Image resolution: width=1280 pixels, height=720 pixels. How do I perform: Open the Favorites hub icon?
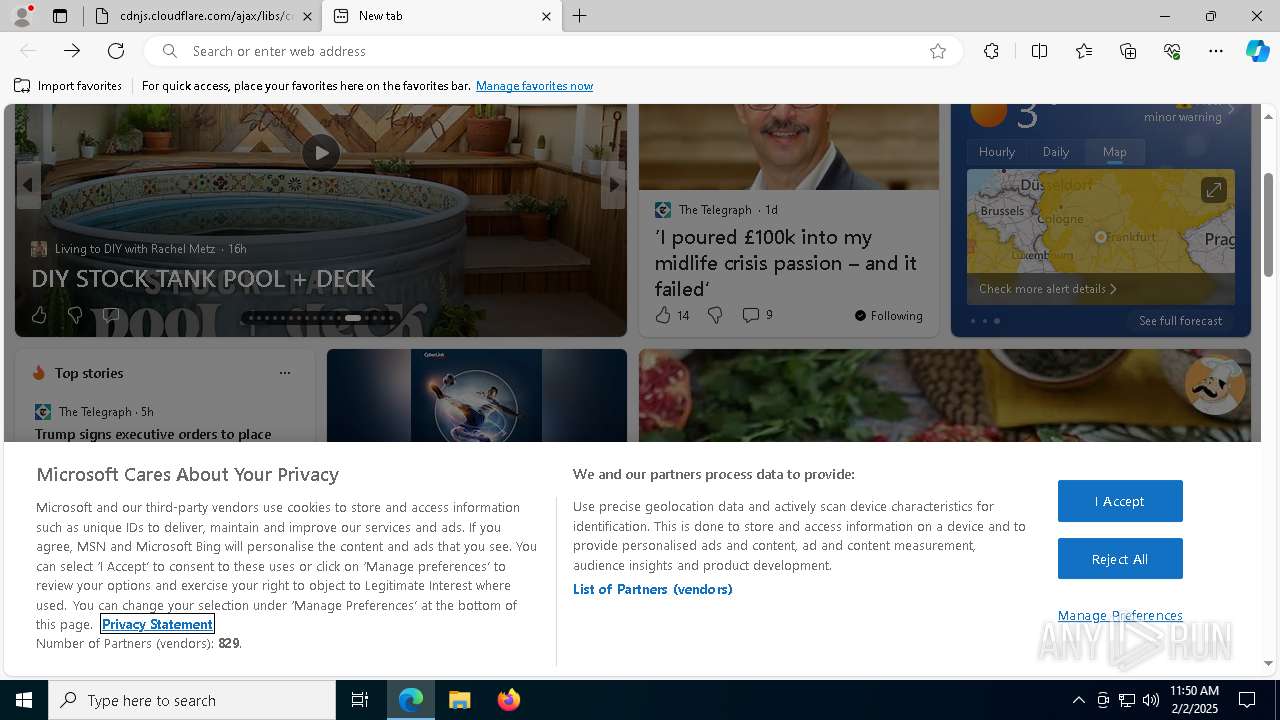point(1084,51)
